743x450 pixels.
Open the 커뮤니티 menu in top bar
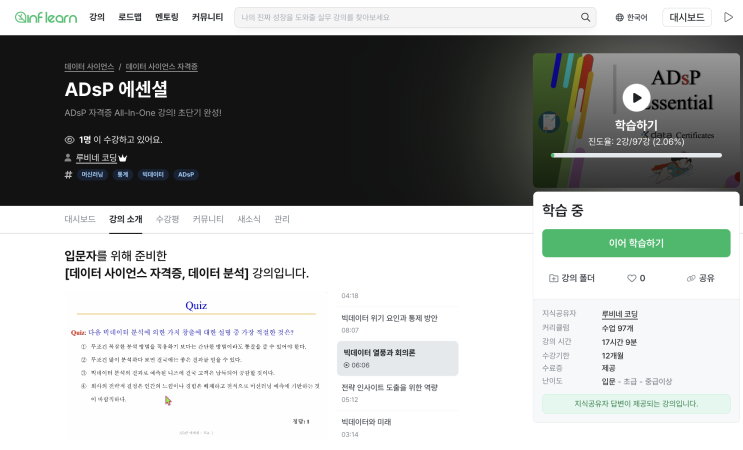pos(208,17)
